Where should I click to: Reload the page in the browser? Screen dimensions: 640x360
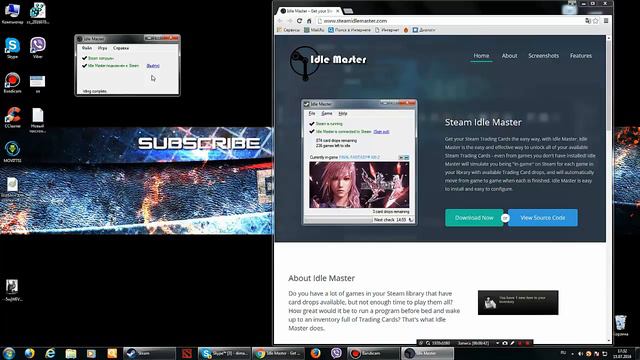tap(300, 21)
